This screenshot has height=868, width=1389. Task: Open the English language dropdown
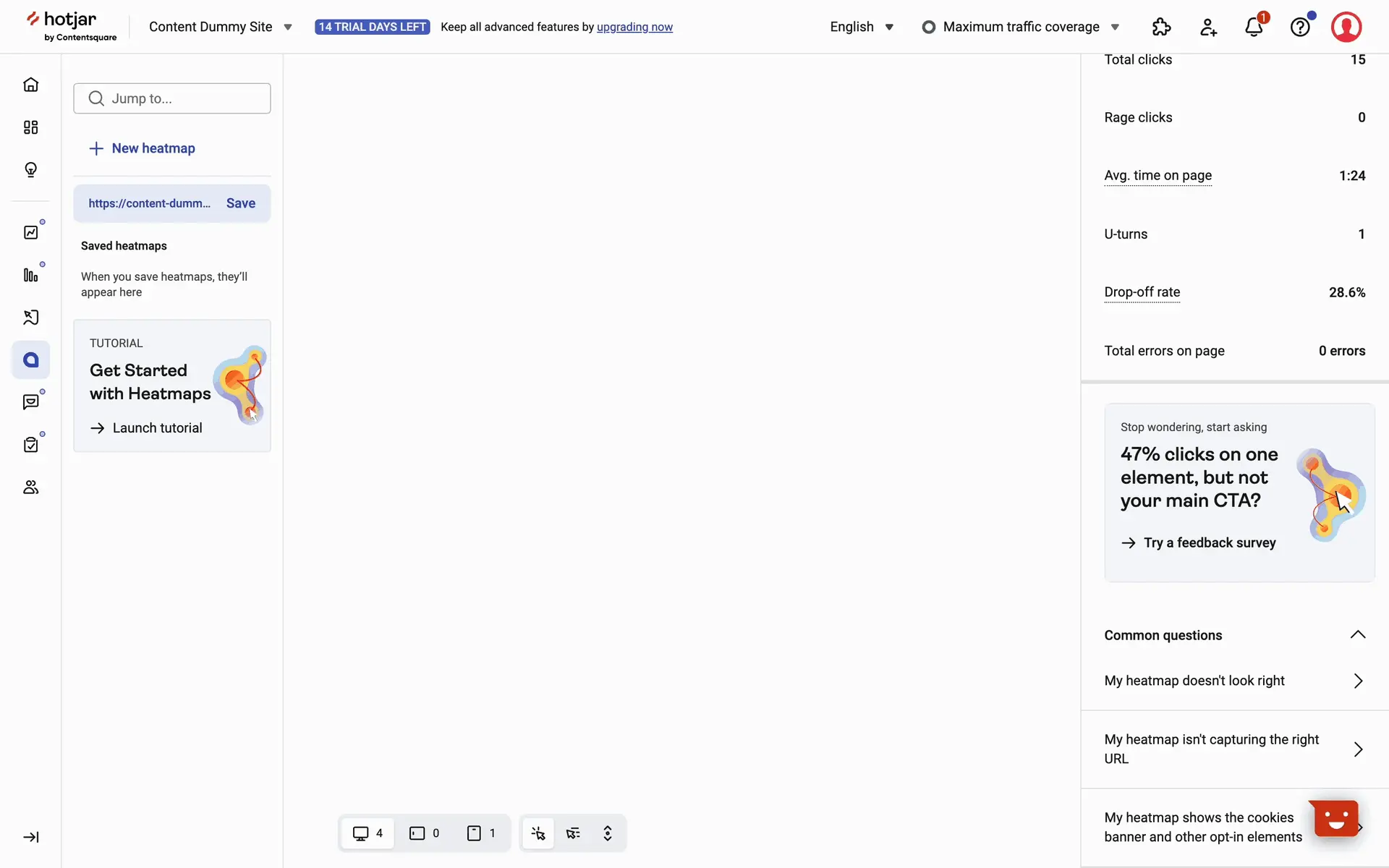[862, 27]
